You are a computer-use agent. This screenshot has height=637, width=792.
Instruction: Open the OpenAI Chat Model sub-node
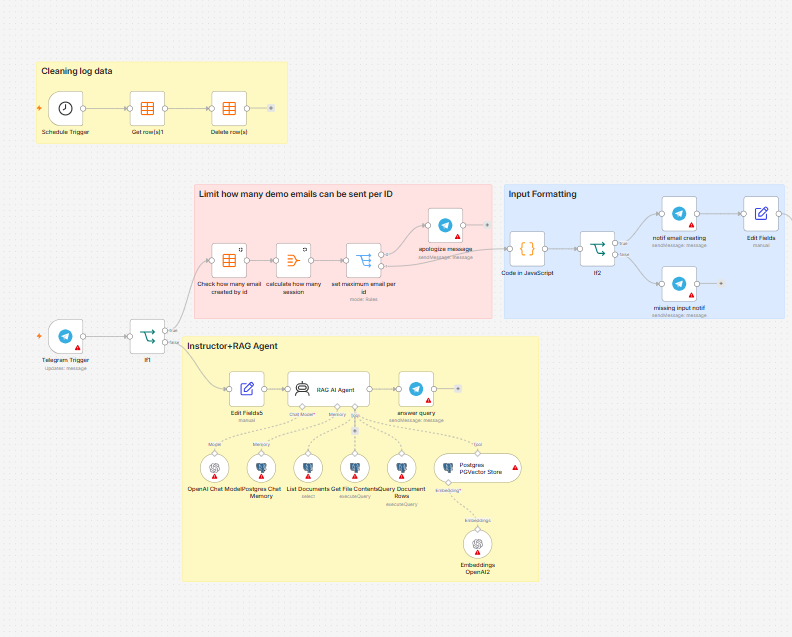215,468
